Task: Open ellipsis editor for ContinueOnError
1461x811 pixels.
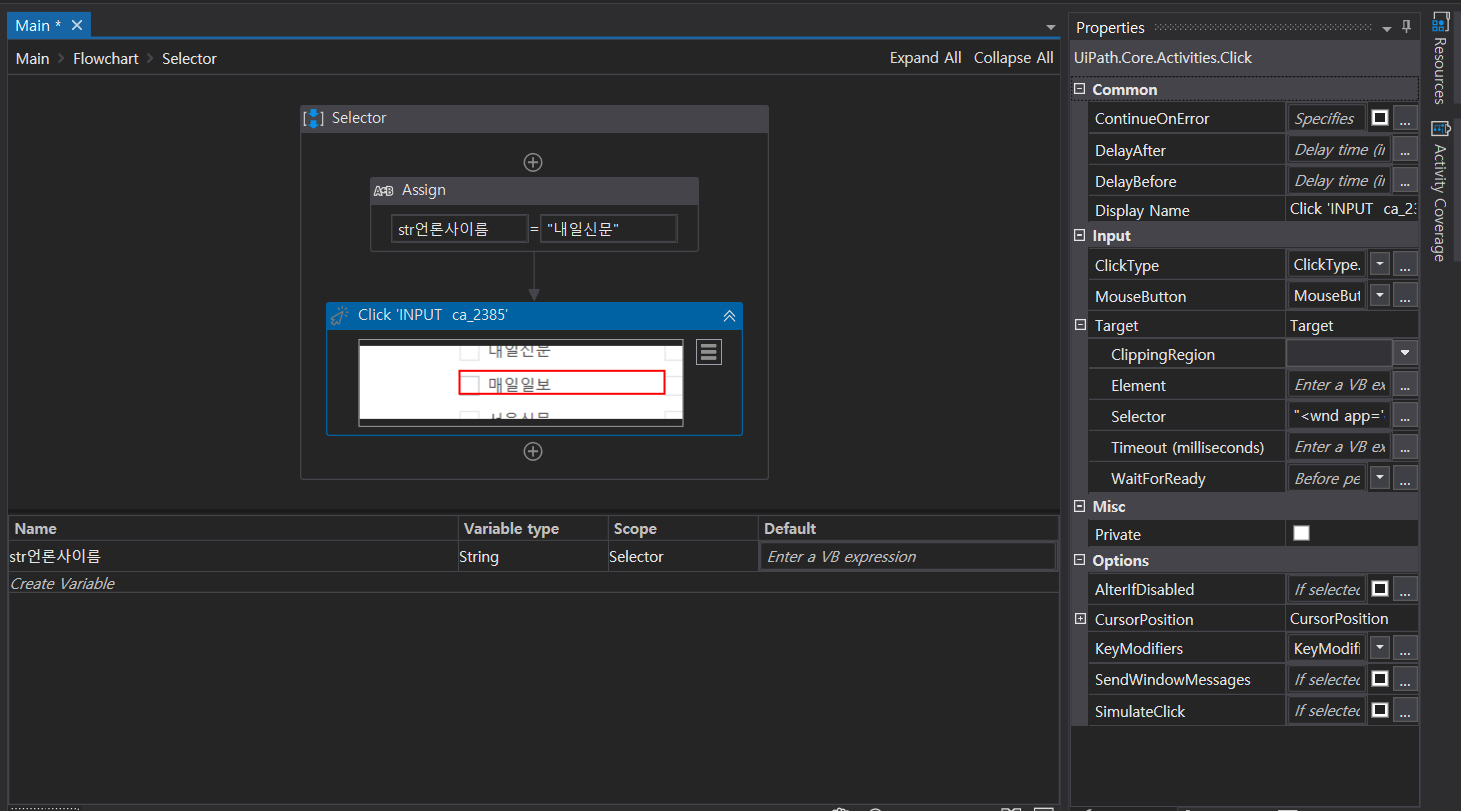Action: (x=1405, y=118)
